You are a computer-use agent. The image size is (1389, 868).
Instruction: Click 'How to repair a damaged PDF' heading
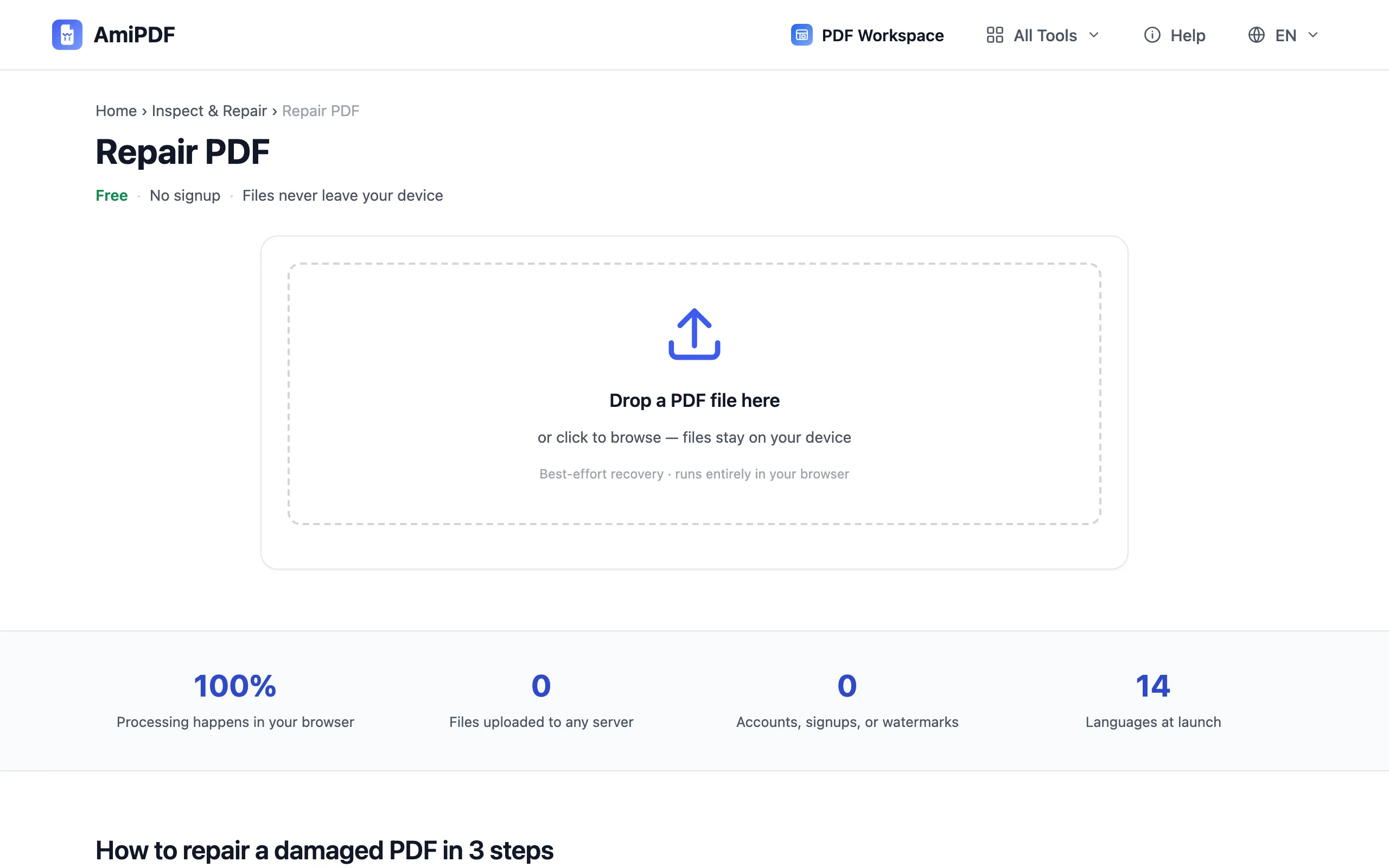point(324,850)
